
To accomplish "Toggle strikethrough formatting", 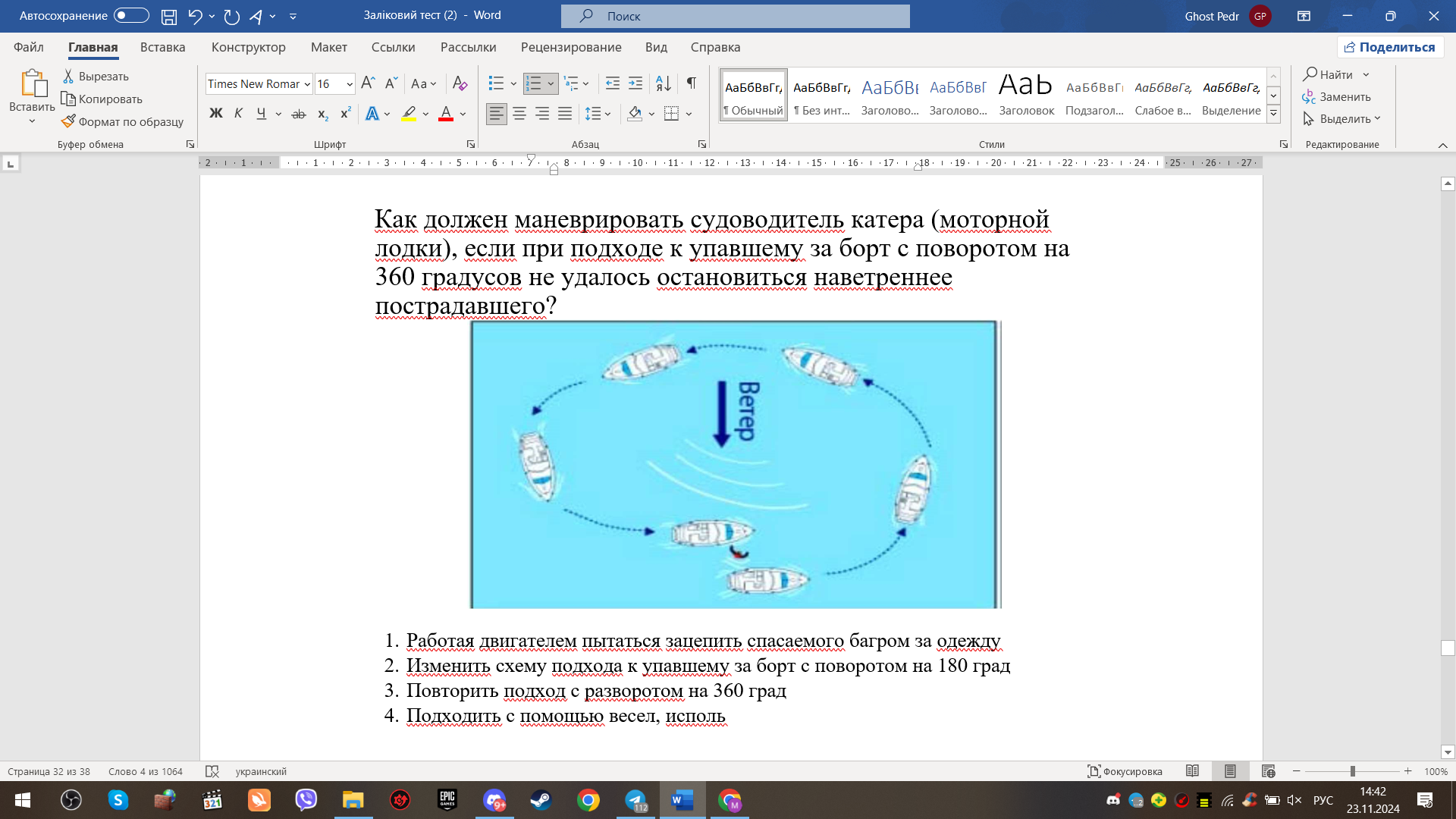I will click(299, 114).
